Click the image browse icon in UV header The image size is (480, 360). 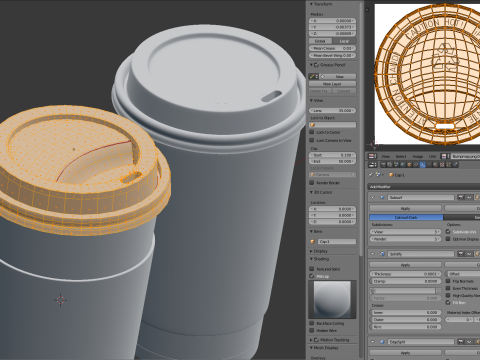pyautogui.click(x=446, y=156)
